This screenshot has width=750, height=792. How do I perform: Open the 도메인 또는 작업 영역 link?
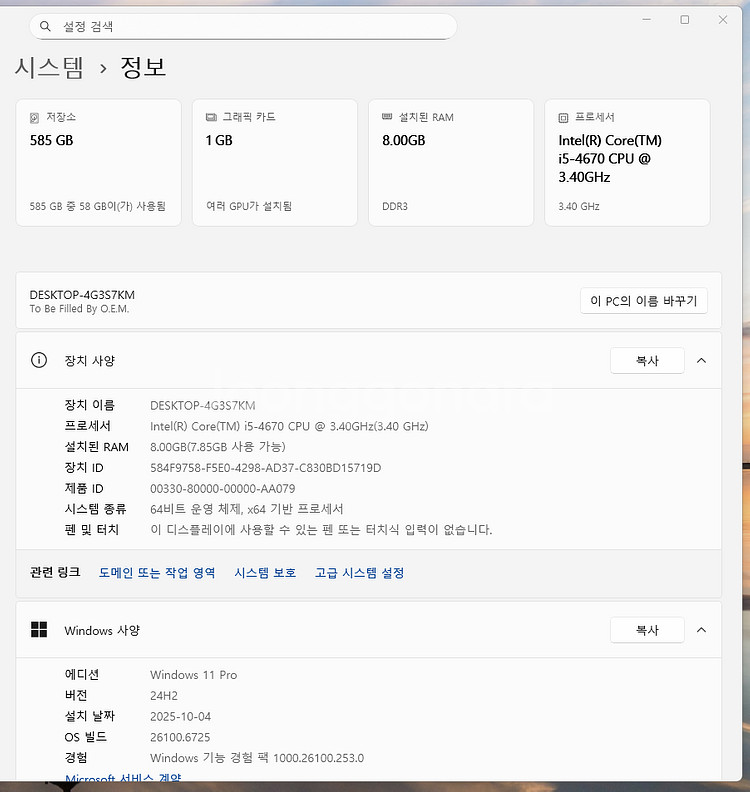point(157,573)
